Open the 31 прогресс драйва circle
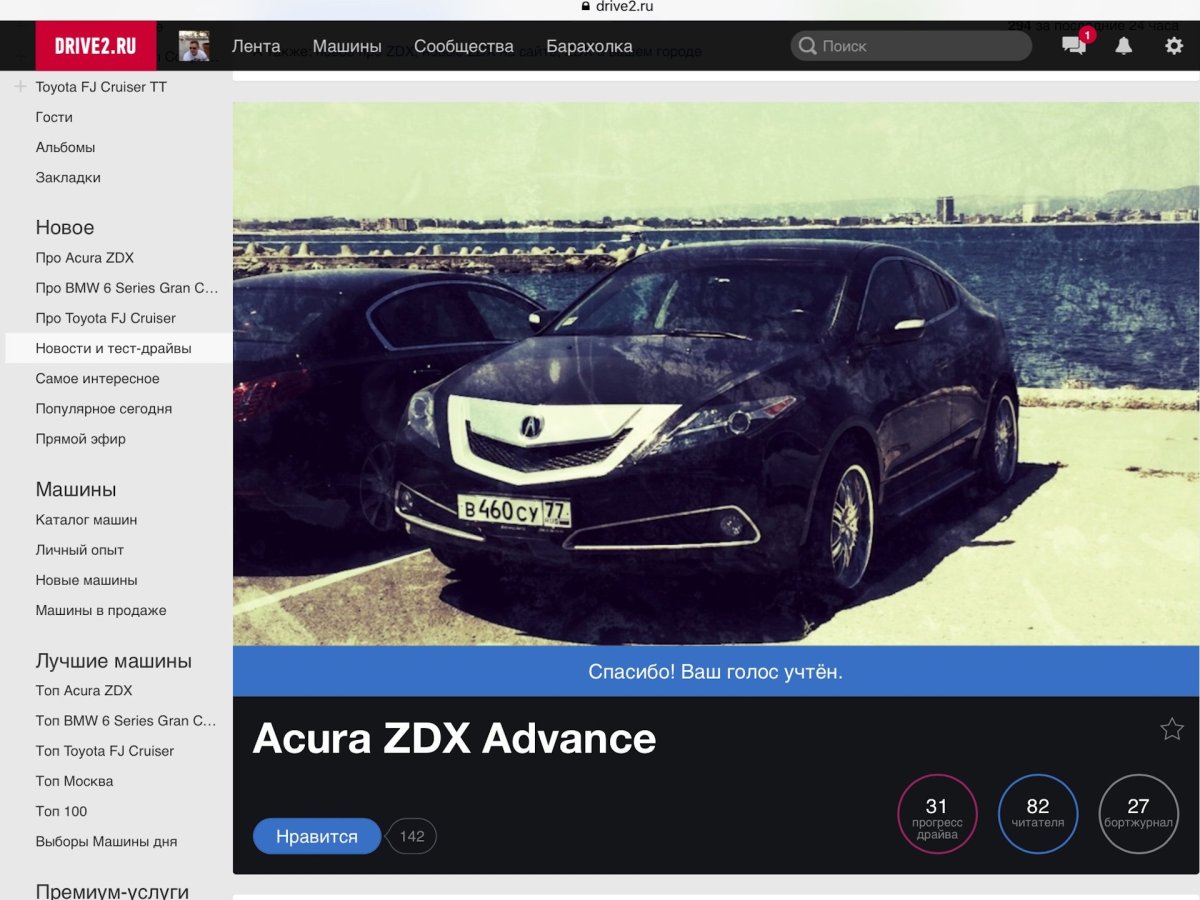 [937, 814]
